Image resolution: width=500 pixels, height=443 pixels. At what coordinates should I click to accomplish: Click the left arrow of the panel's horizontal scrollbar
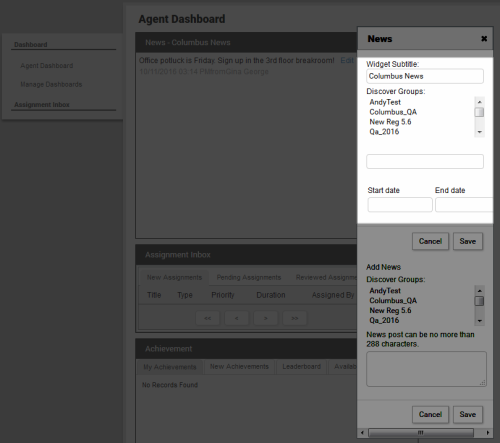[x=362, y=433]
